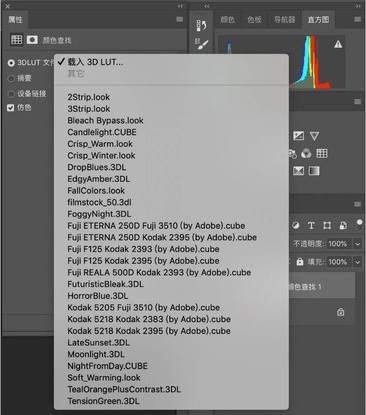Open the Properties panel flyout menu

(x=179, y=19)
